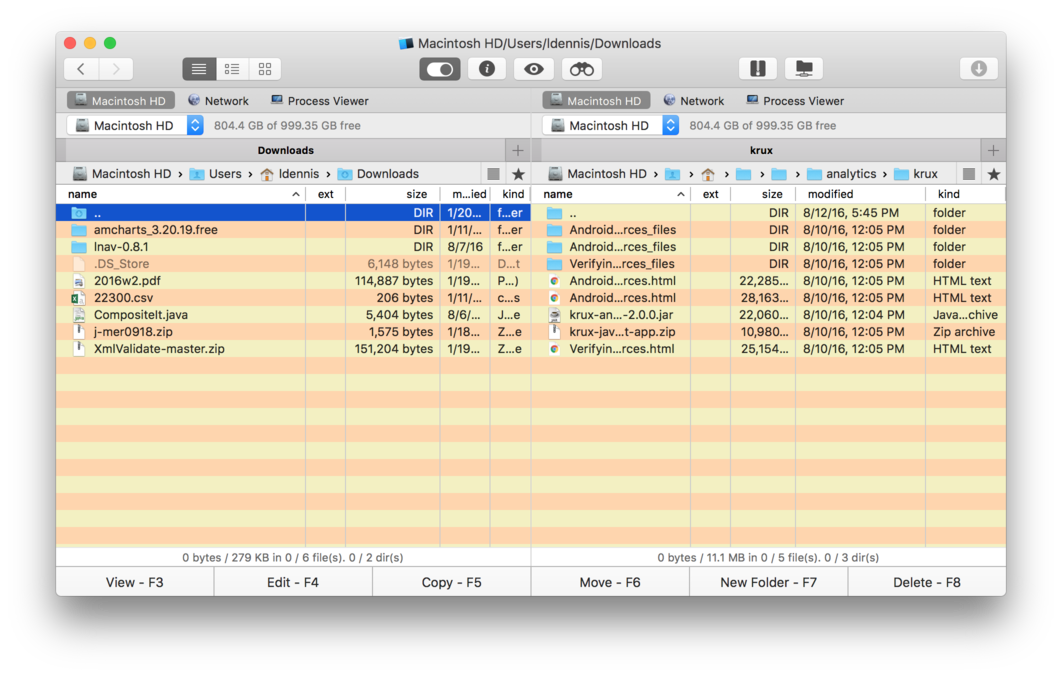Image resolution: width=1062 pixels, height=676 pixels.
Task: Open Network tab in left pane
Action: click(218, 101)
